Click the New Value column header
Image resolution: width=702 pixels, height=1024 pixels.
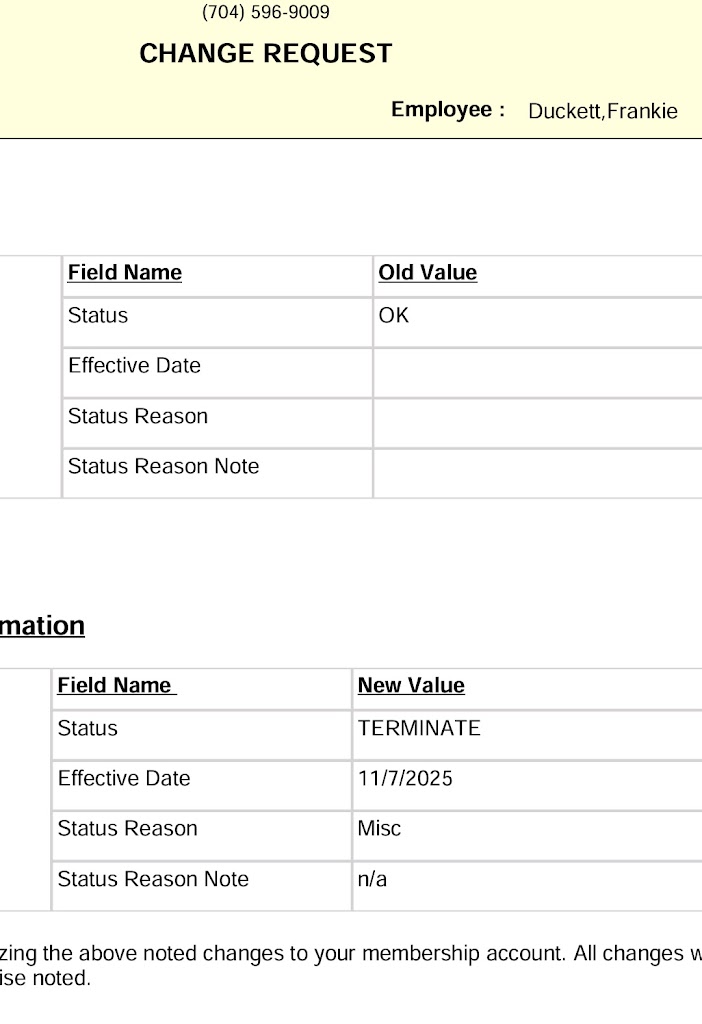411,685
